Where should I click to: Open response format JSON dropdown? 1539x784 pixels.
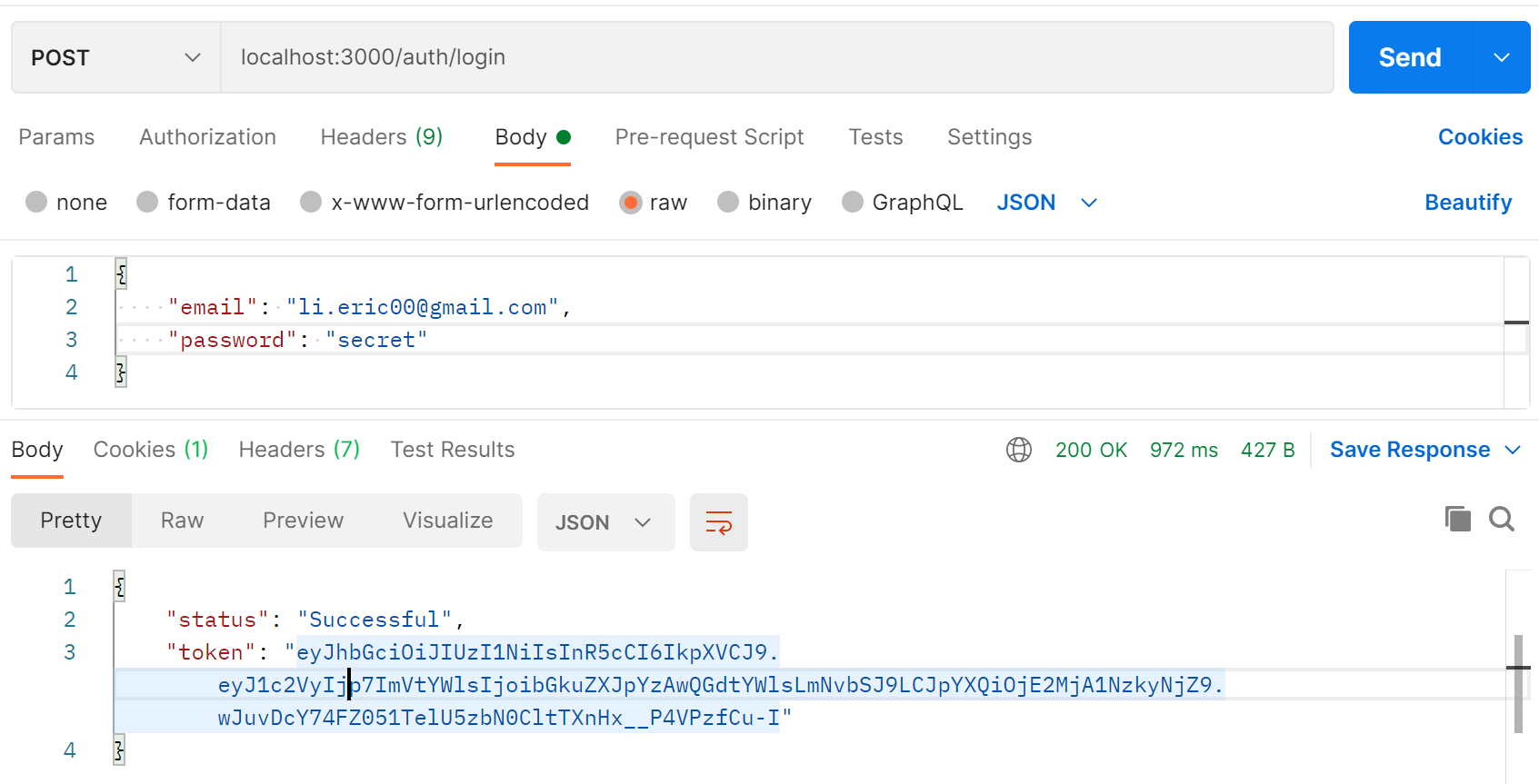[x=605, y=522]
